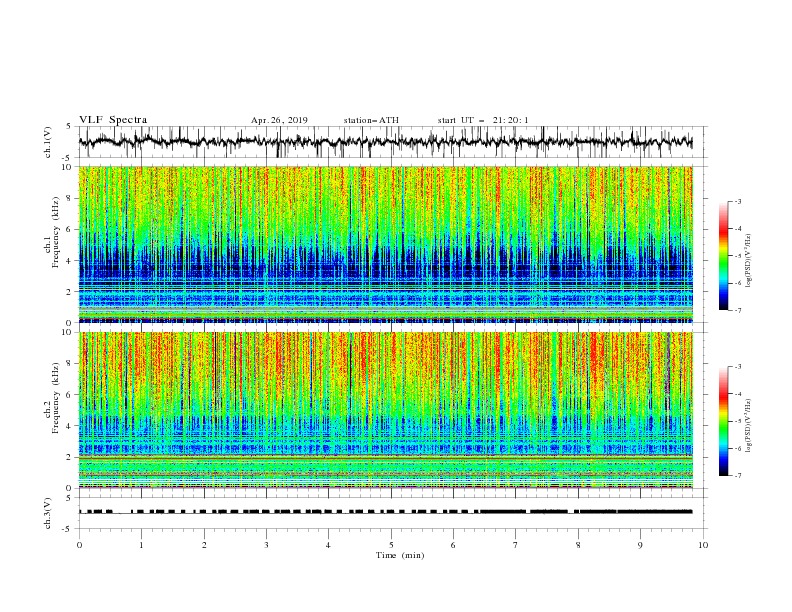Viewport: 792px width, 612px height.
Task: Click the "-7" label on ch.2 color bar
Action: click(737, 476)
